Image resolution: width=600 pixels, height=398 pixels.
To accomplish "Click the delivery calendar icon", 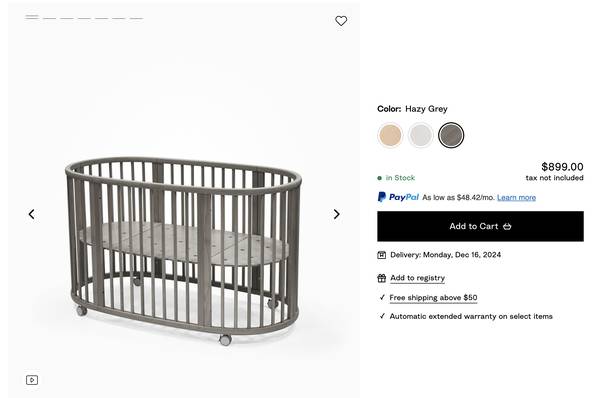I will click(382, 255).
